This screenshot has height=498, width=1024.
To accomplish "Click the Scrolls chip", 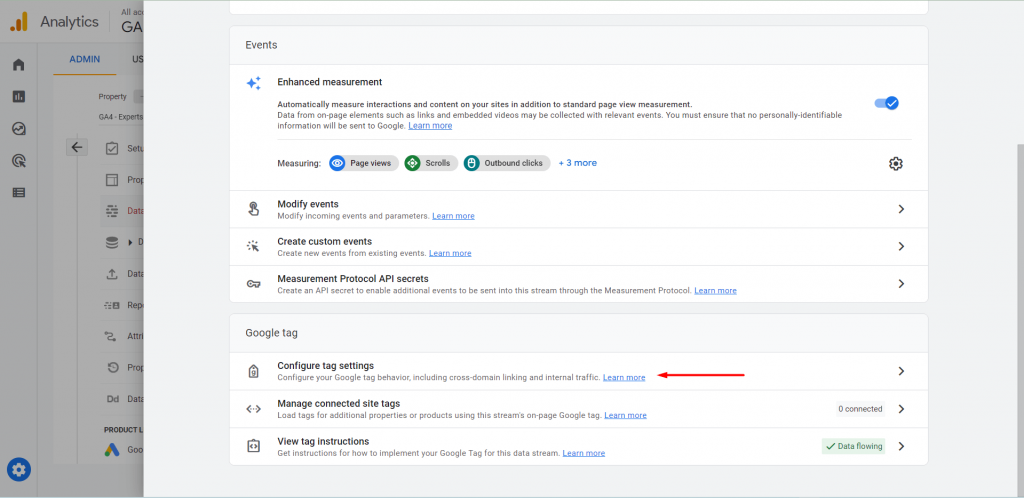I will tap(431, 163).
